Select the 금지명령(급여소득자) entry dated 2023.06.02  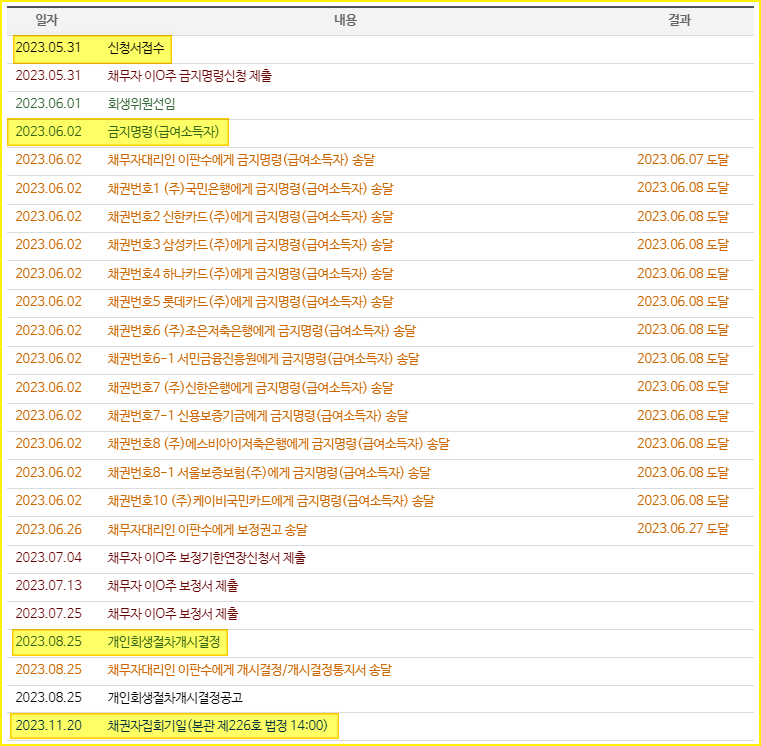coord(163,132)
